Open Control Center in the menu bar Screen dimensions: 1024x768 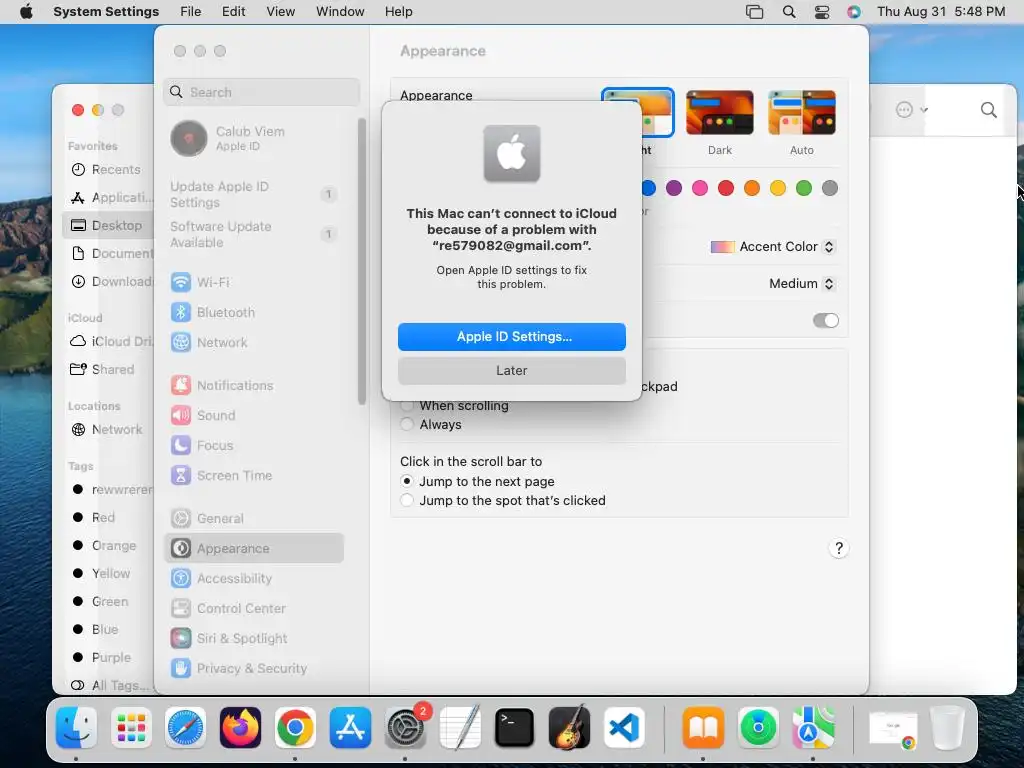pos(822,12)
